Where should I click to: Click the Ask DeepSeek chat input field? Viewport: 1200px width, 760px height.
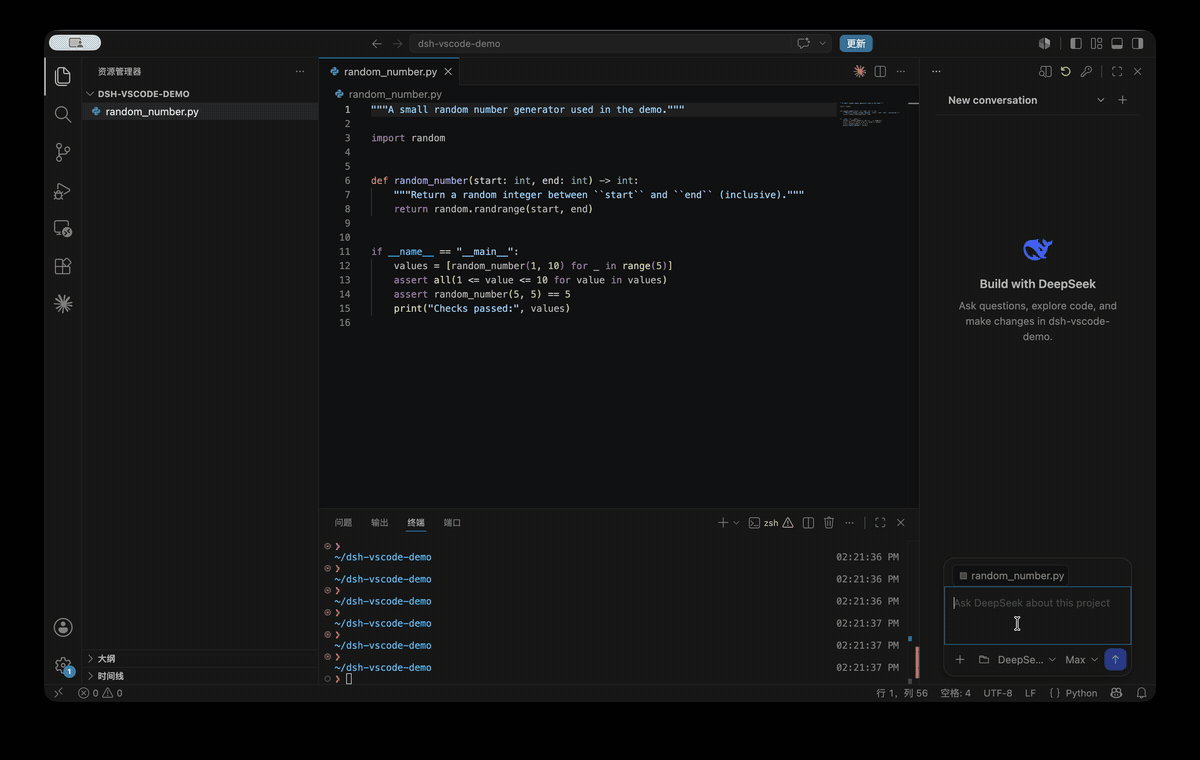pyautogui.click(x=1038, y=615)
